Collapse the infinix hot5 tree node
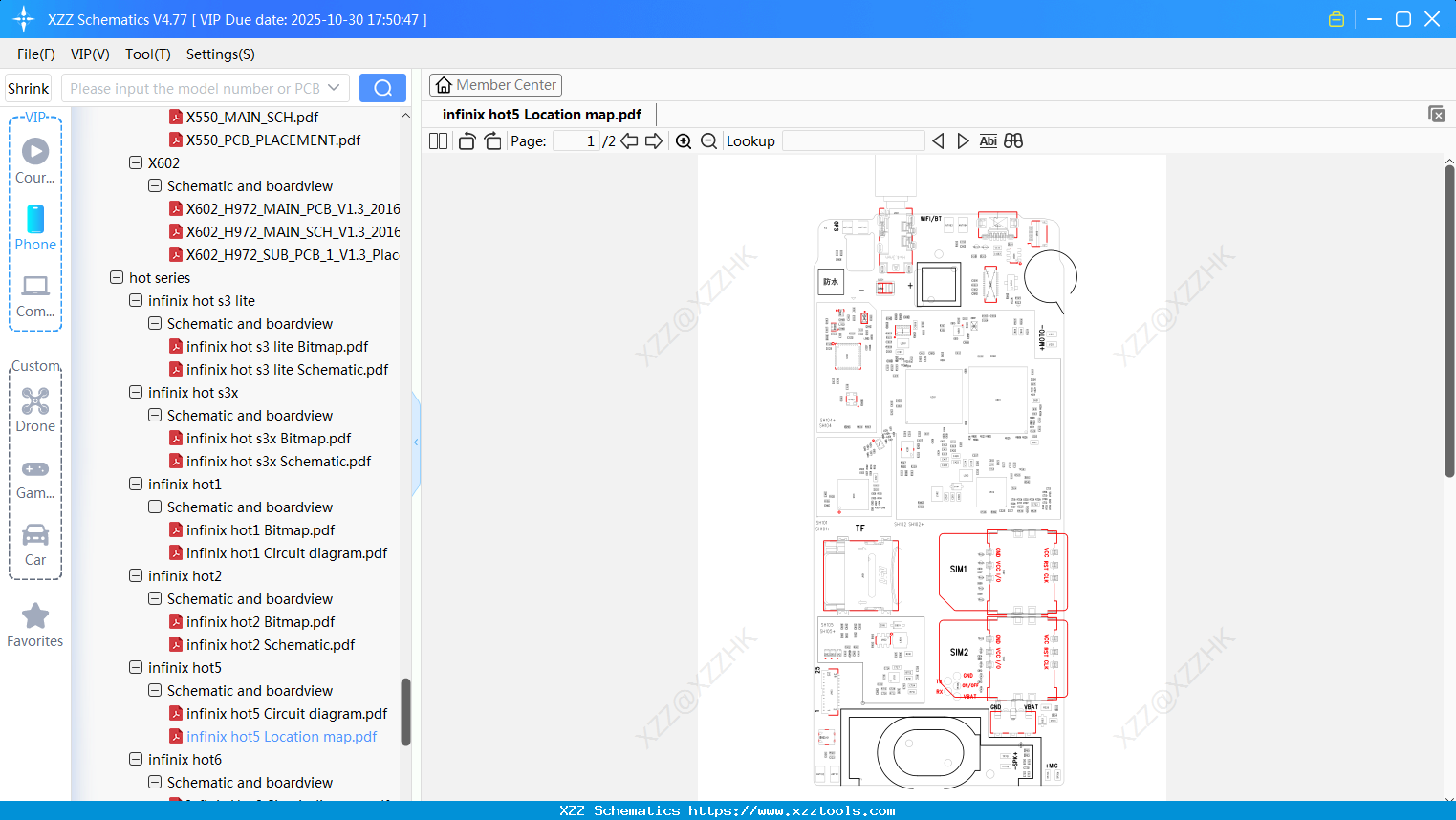This screenshot has height=820, width=1456. tap(136, 667)
